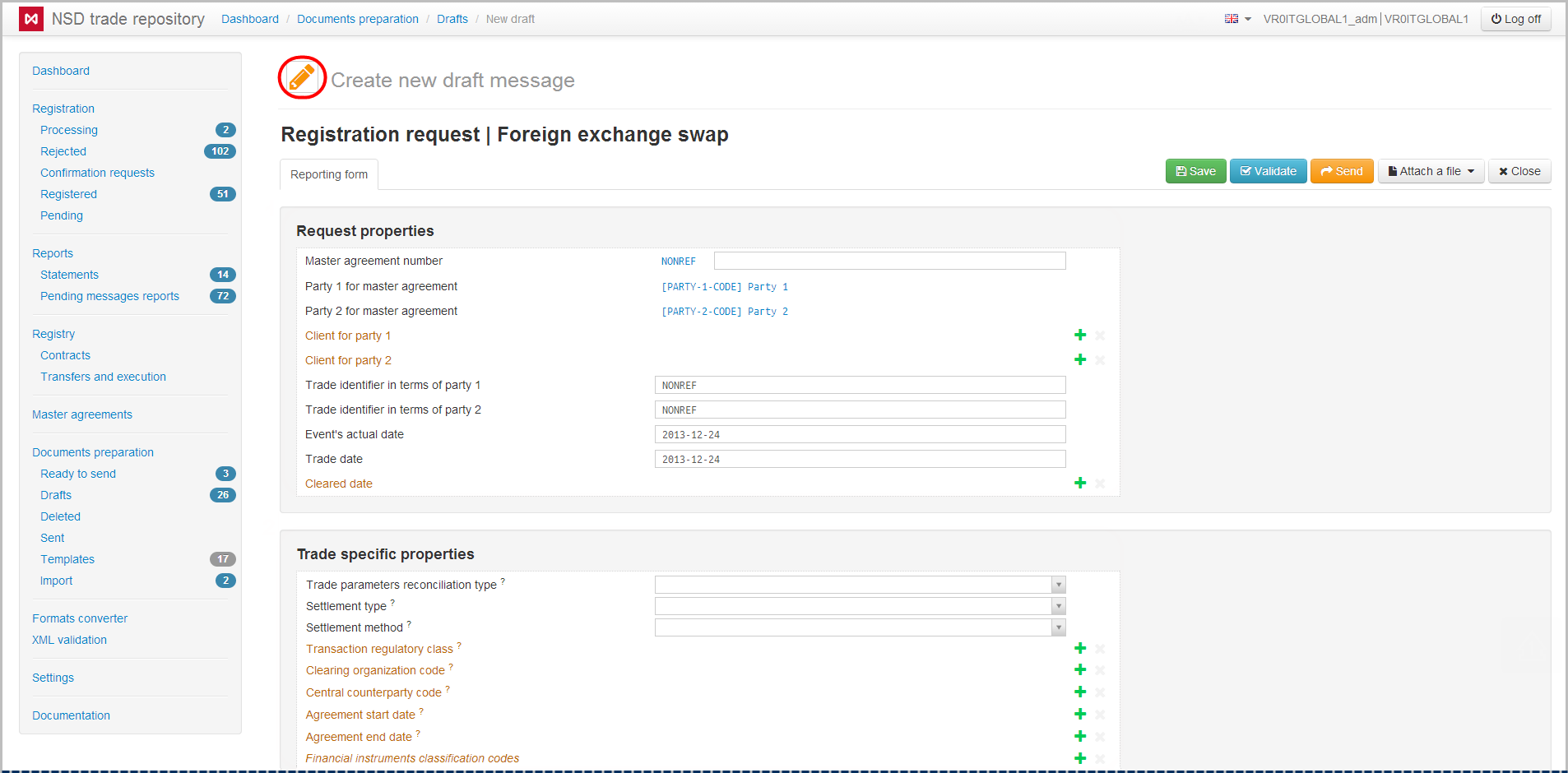The image size is (1568, 773).
Task: Add Central counterparty code with plus icon
Action: pos(1080,692)
